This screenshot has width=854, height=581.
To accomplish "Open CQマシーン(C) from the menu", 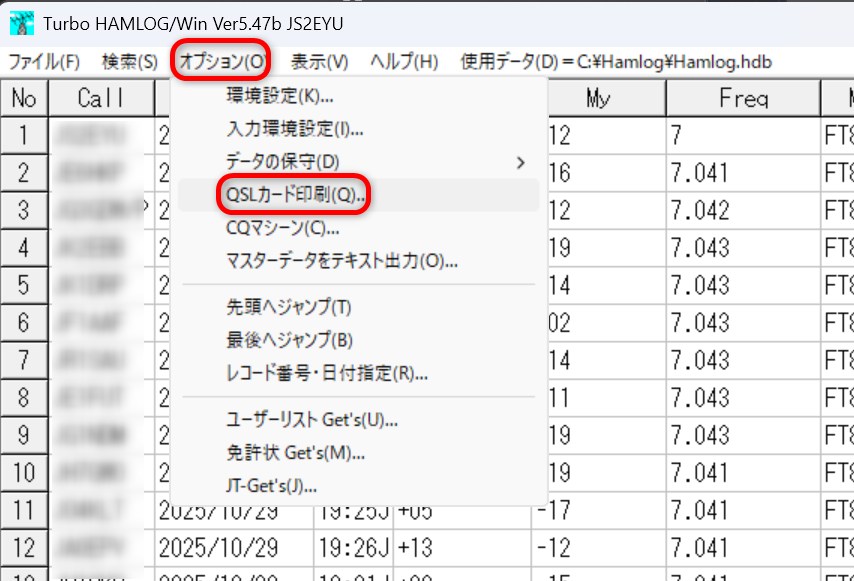I will click(x=282, y=228).
